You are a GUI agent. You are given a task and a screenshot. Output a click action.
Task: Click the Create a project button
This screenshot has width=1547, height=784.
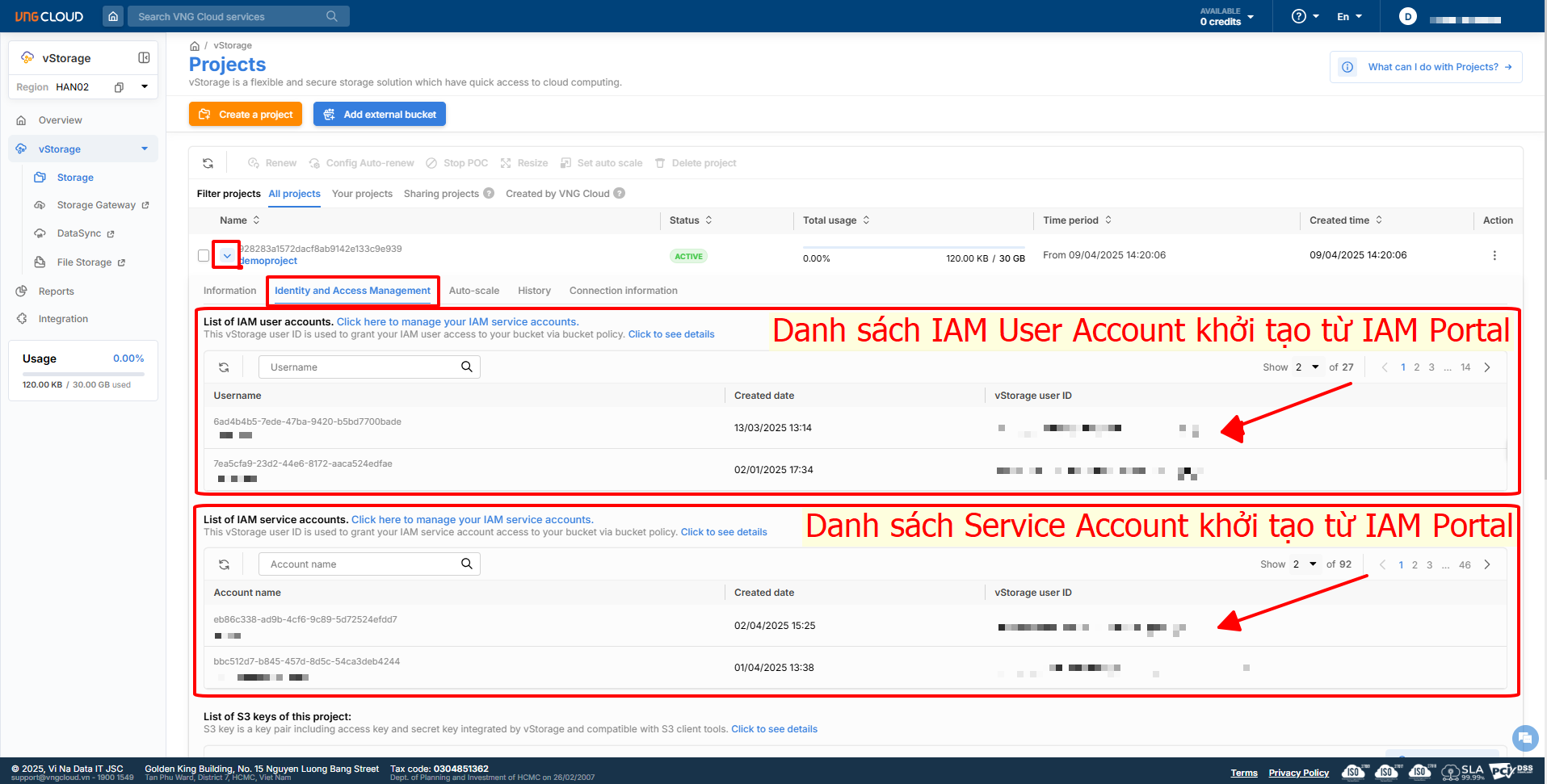click(246, 115)
